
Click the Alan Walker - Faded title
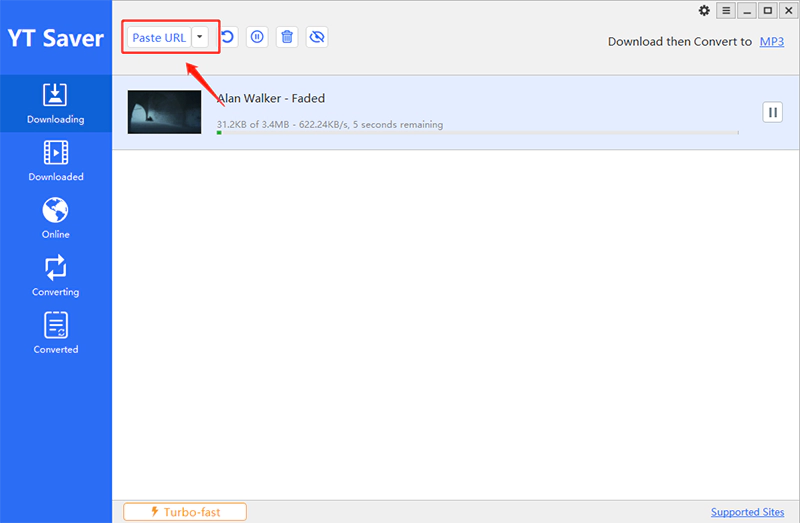(271, 98)
